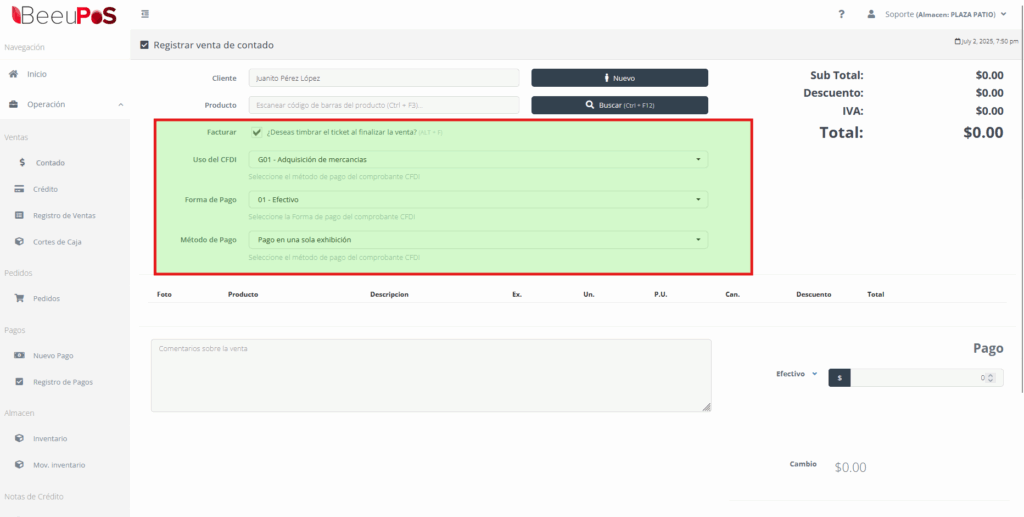Open the Inventario menu item

click(x=50, y=439)
